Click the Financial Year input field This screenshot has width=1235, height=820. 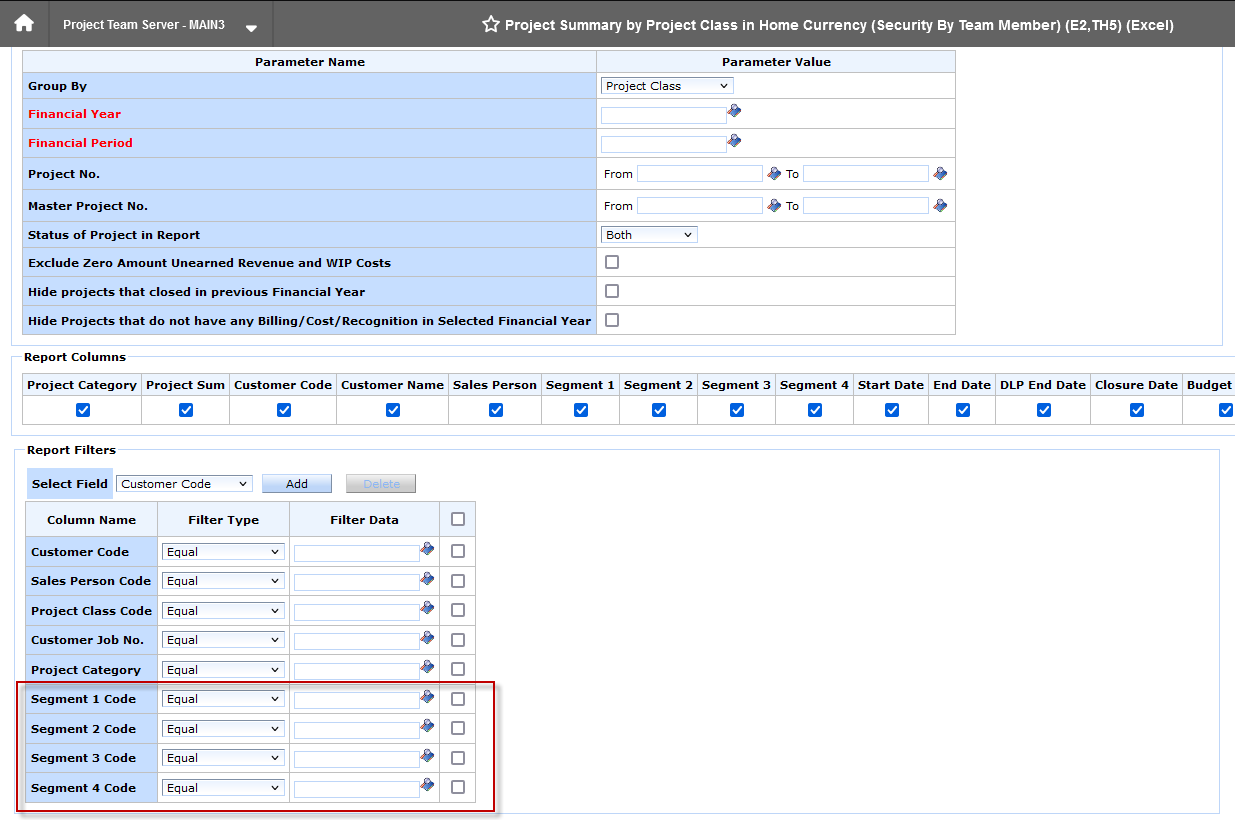pyautogui.click(x=662, y=113)
